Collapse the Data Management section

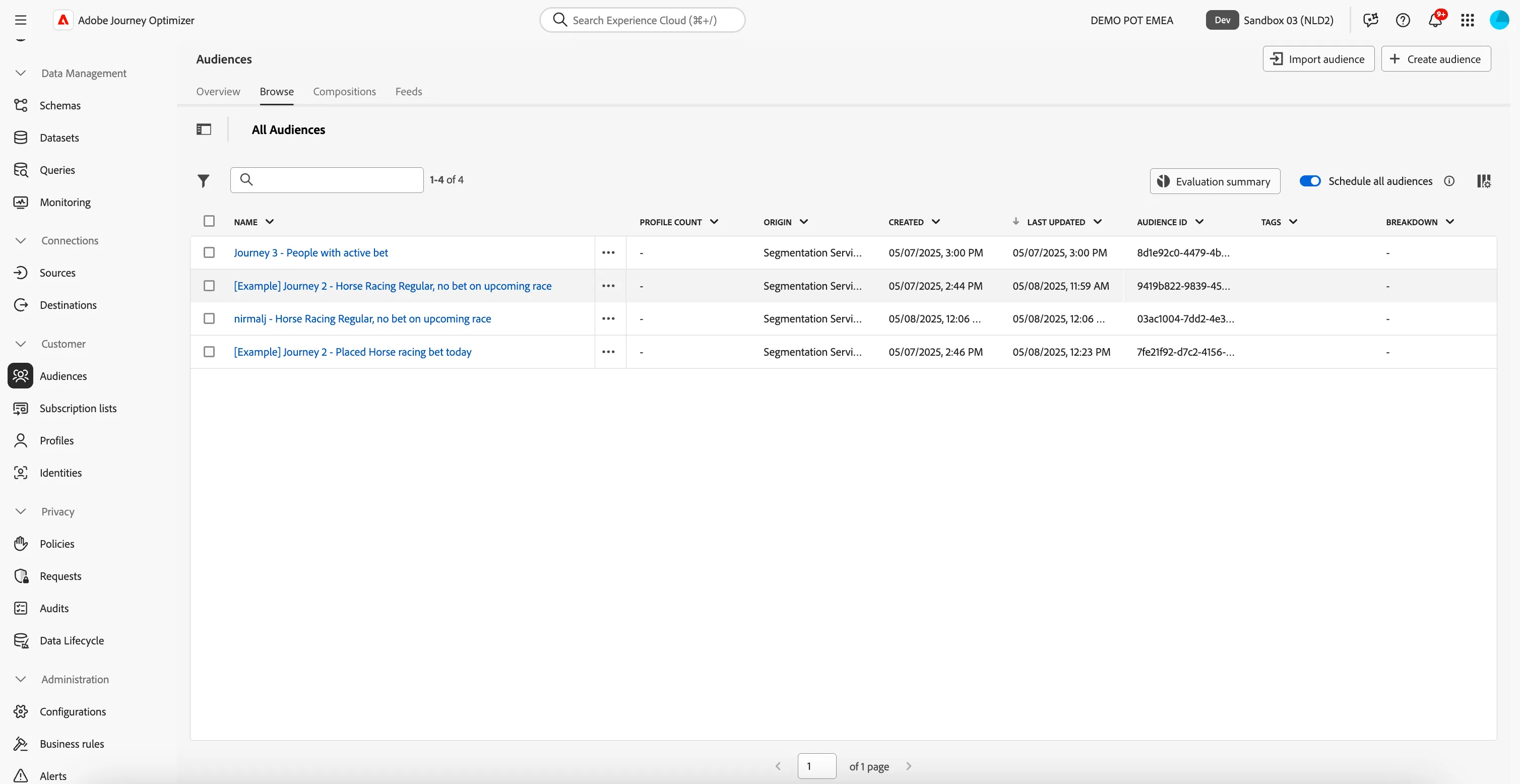click(x=21, y=73)
